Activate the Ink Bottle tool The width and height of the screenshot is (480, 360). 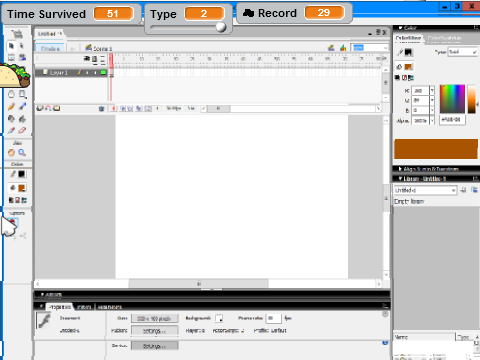tap(11, 118)
